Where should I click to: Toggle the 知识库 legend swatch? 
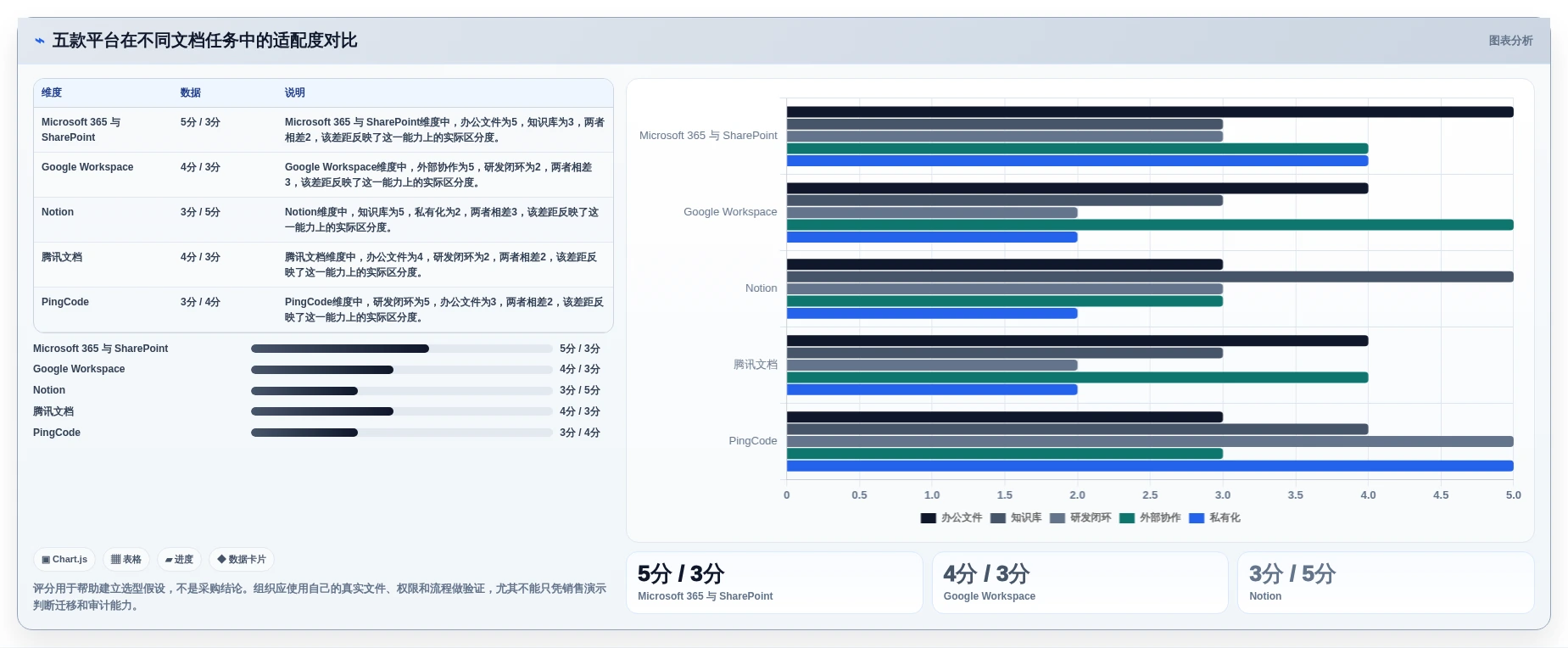pos(997,518)
